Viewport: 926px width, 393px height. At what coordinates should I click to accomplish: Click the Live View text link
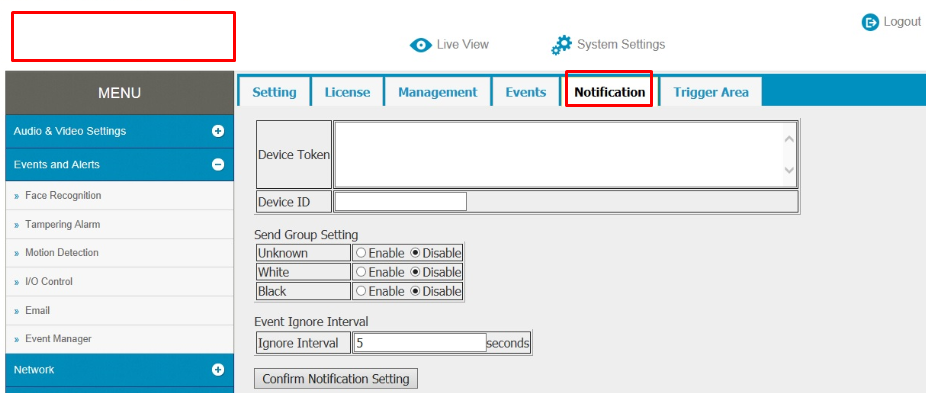point(463,45)
